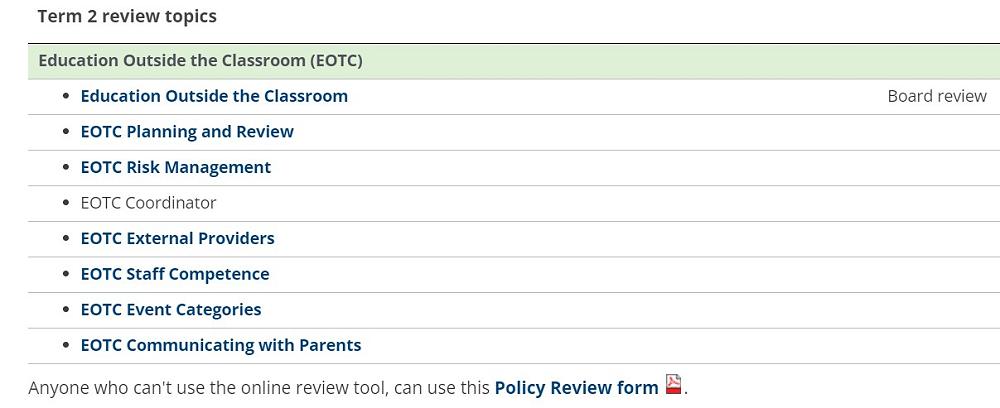Open the EOTC External Providers link
Image resolution: width=1000 pixels, height=408 pixels.
point(177,238)
